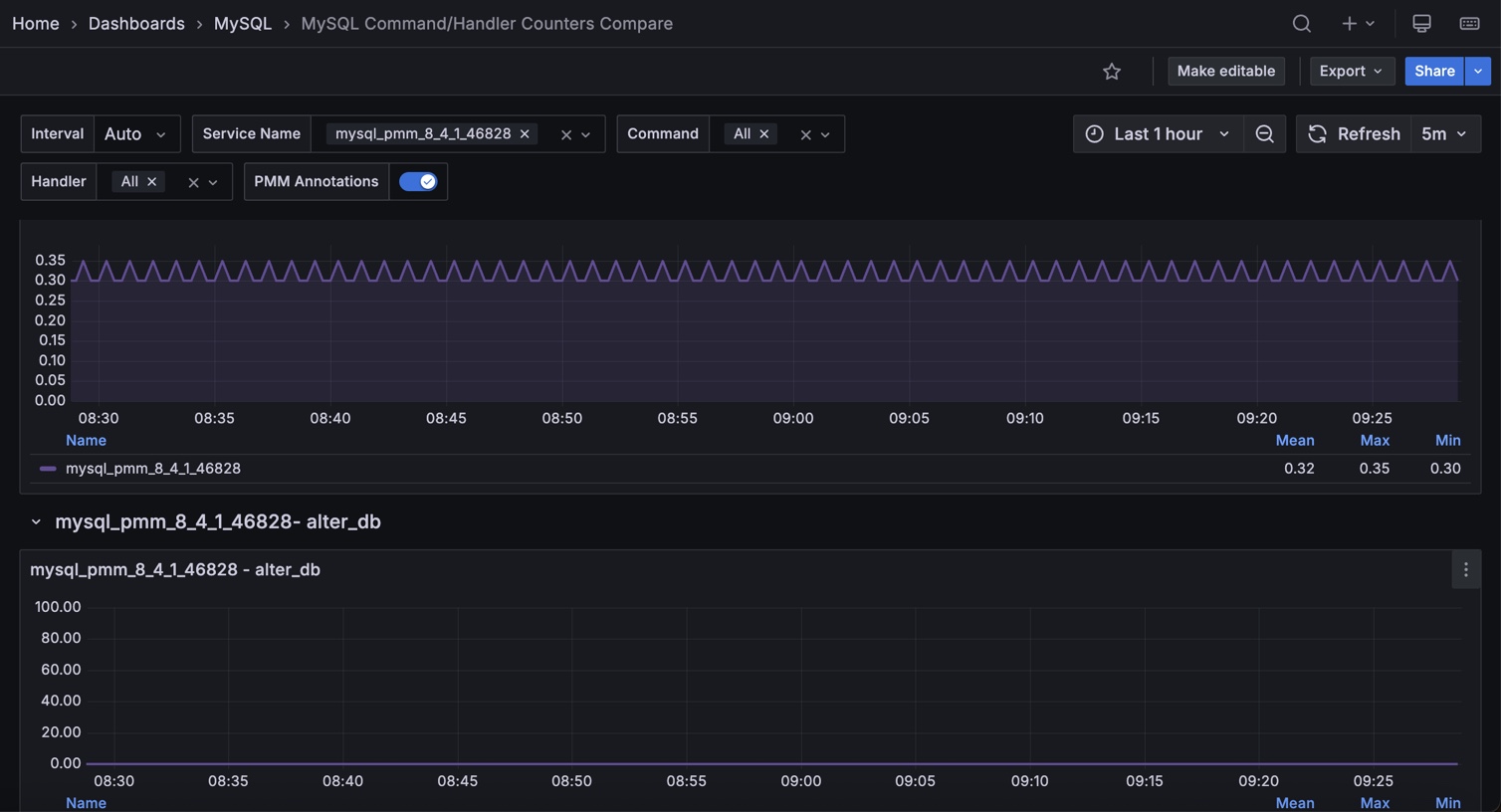Screen dimensions: 1501x812
Task: Toggle mysql_pmm_8_4_1_46828 series in legend
Action: click(x=152, y=468)
